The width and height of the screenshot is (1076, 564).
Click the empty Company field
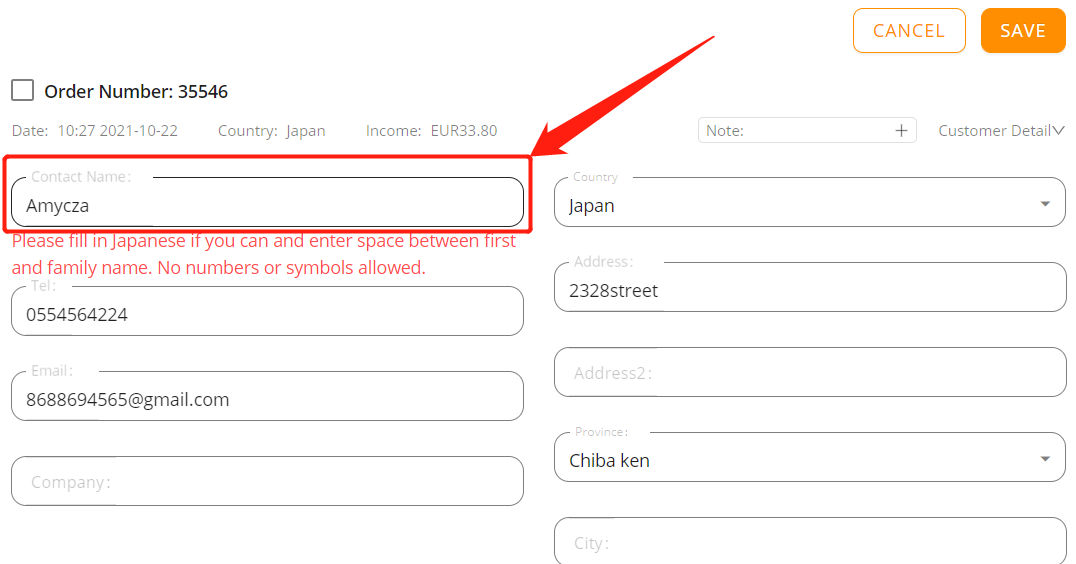268,481
